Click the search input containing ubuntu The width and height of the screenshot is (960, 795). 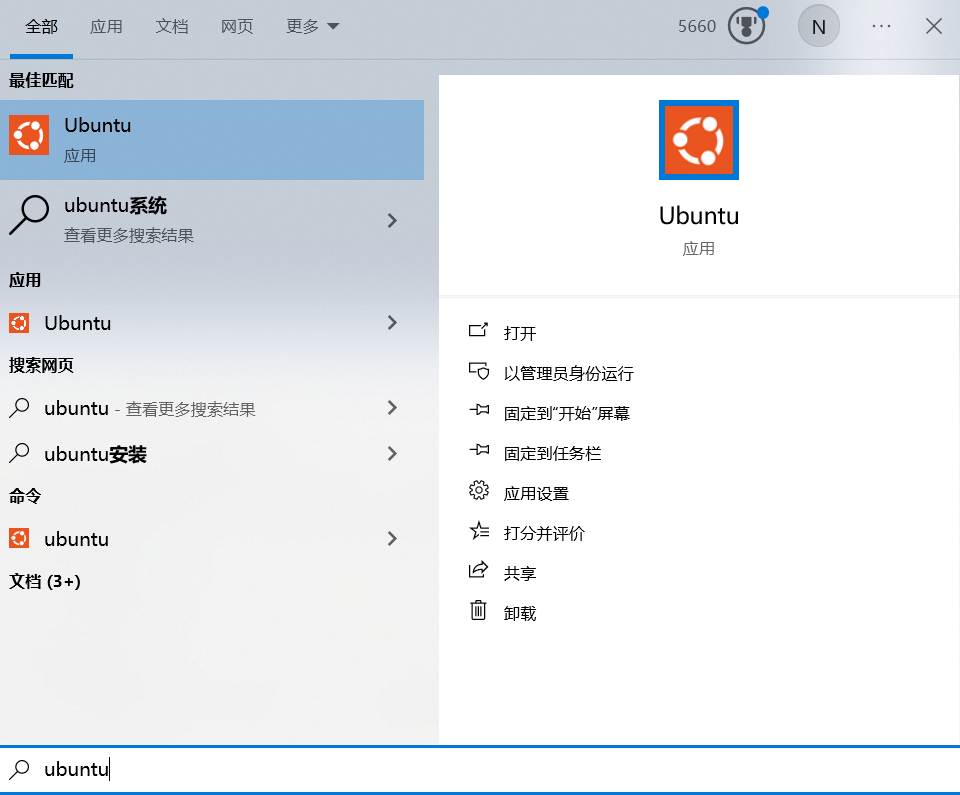tap(480, 769)
